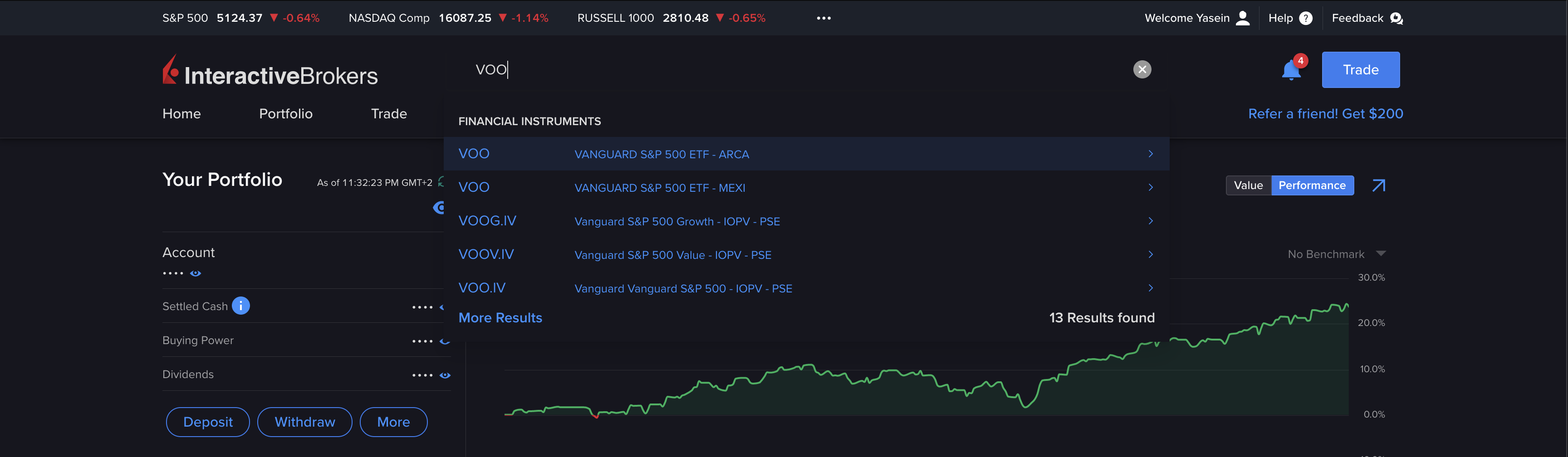Open chevron for VOOG.IV result
The image size is (1568, 457).
pyautogui.click(x=1151, y=221)
